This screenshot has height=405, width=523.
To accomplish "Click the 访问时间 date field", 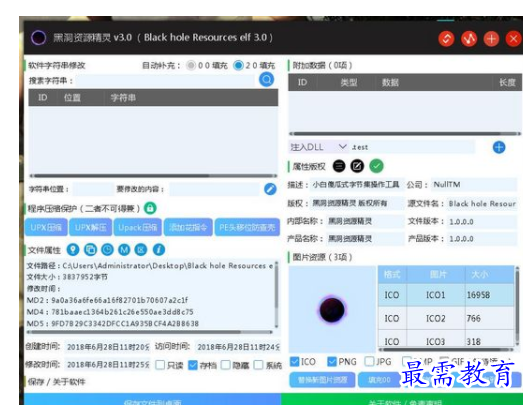I will tap(238, 347).
